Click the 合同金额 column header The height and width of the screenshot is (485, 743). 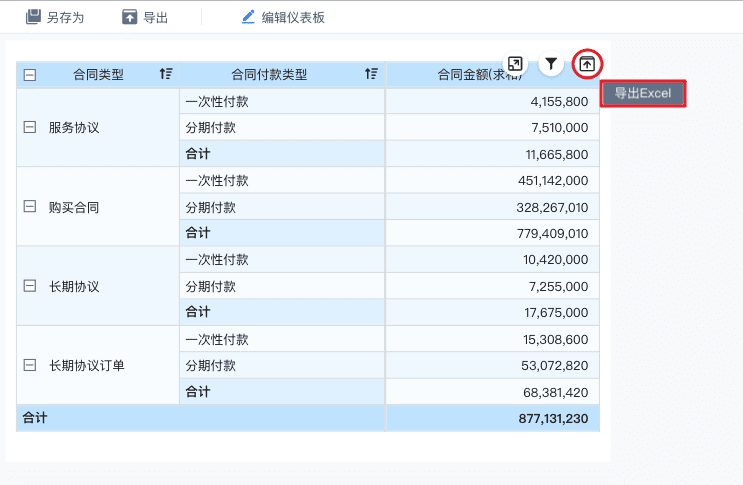tap(480, 74)
